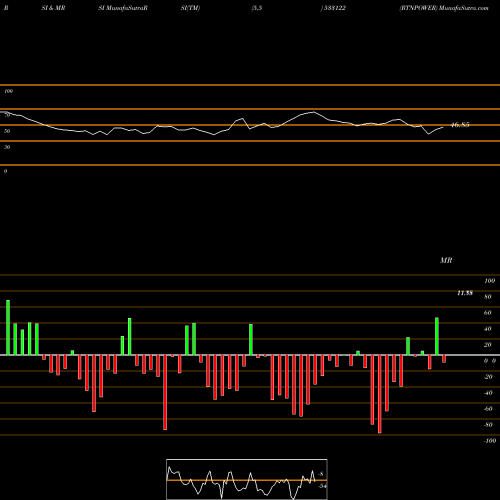Click the 'SI & MR' header text
500x500 pixels.
pos(53,8)
